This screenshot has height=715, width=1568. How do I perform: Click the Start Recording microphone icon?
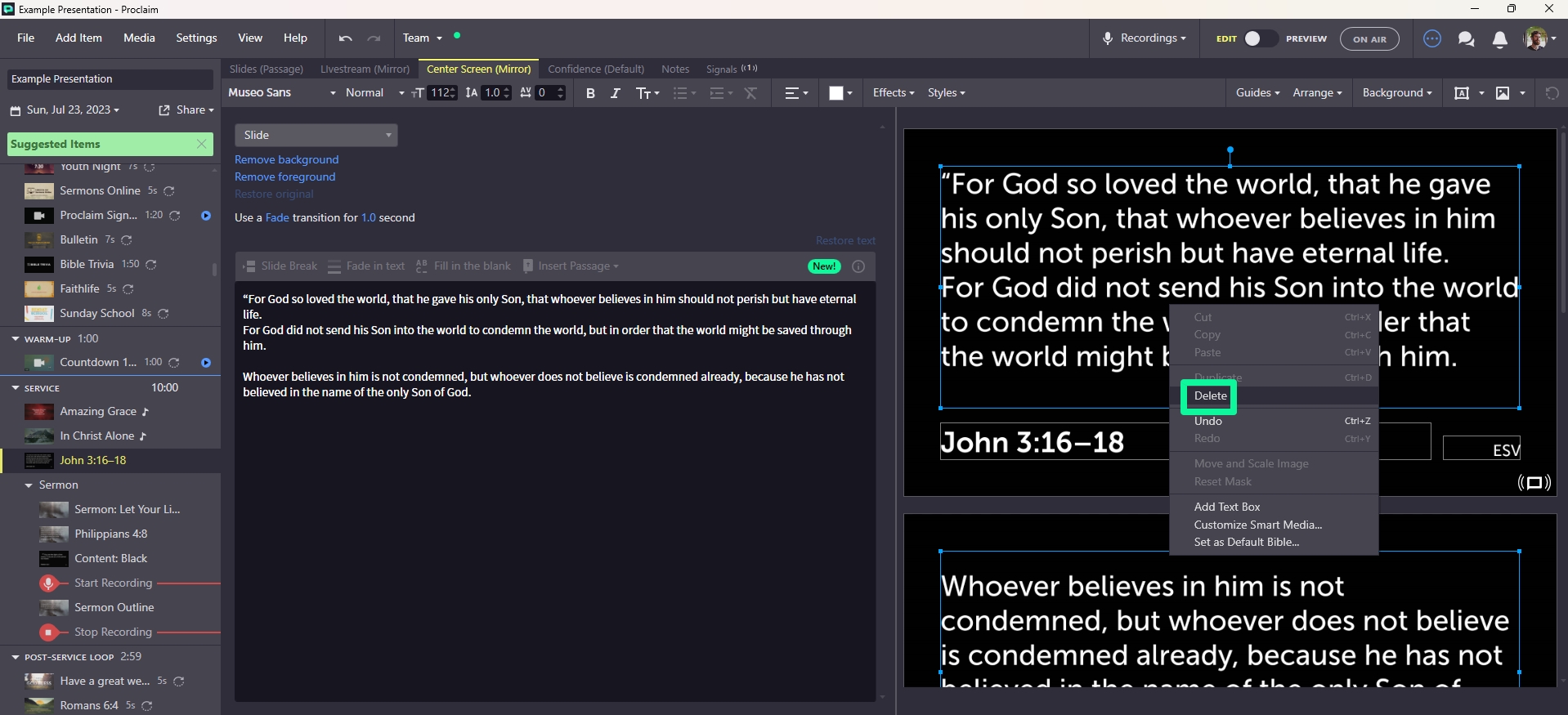pos(49,583)
